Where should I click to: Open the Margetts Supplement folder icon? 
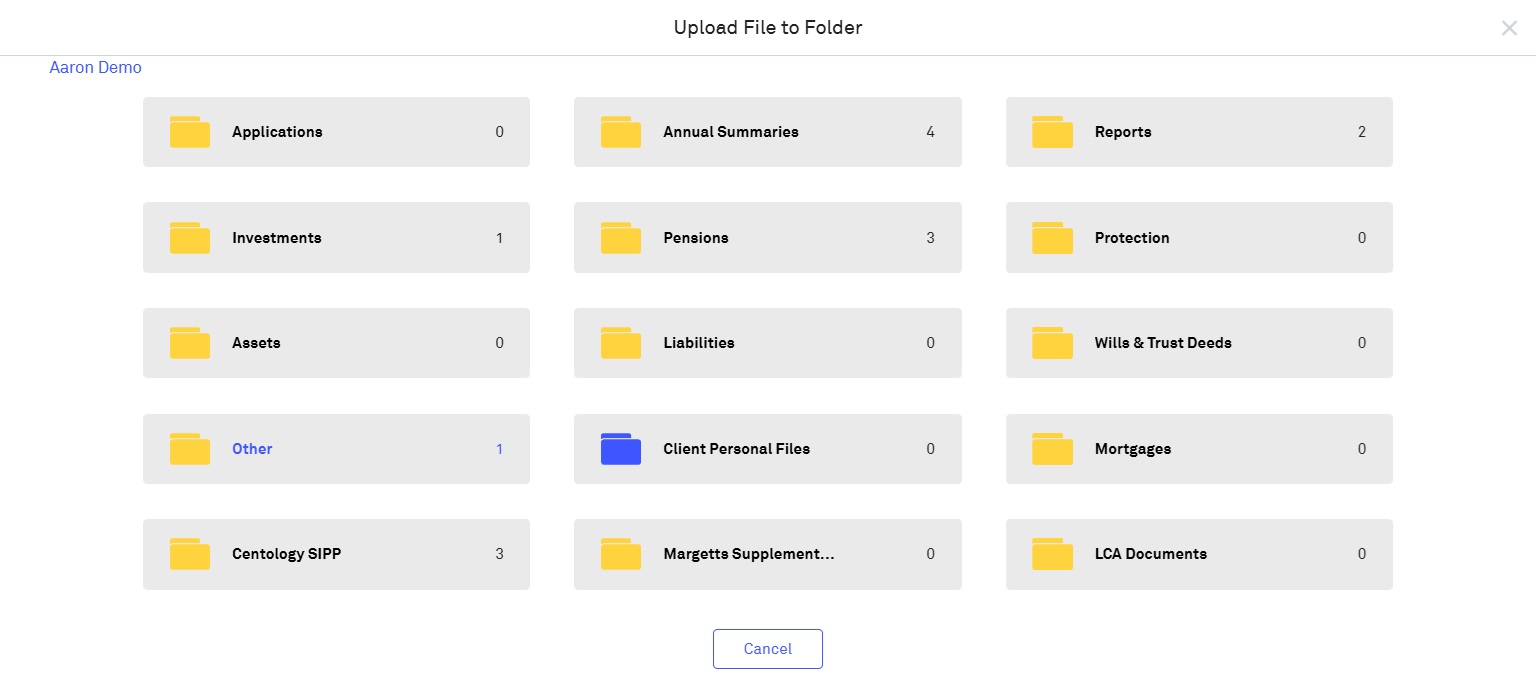621,554
